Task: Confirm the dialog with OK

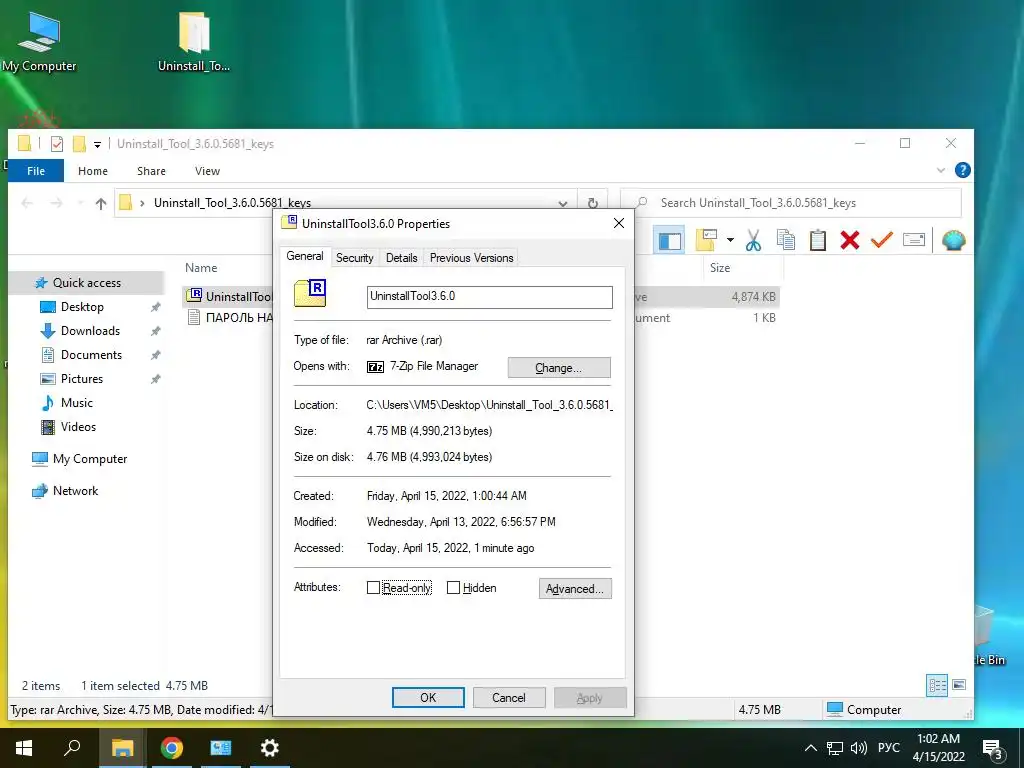Action: 428,697
